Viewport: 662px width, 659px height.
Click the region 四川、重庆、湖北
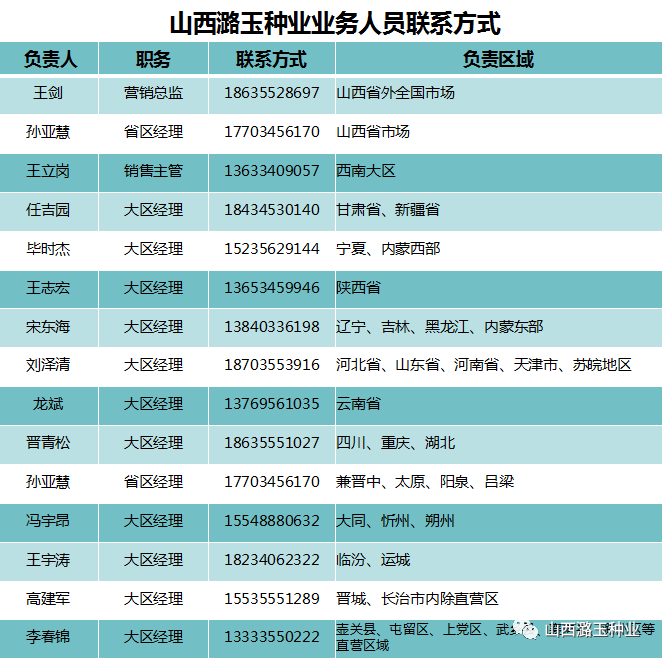[396, 442]
